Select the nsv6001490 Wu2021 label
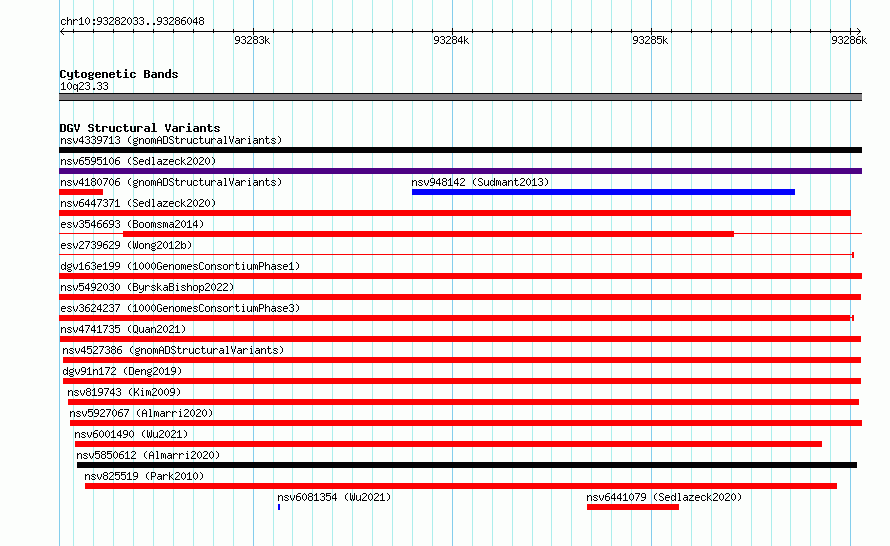 [x=131, y=434]
